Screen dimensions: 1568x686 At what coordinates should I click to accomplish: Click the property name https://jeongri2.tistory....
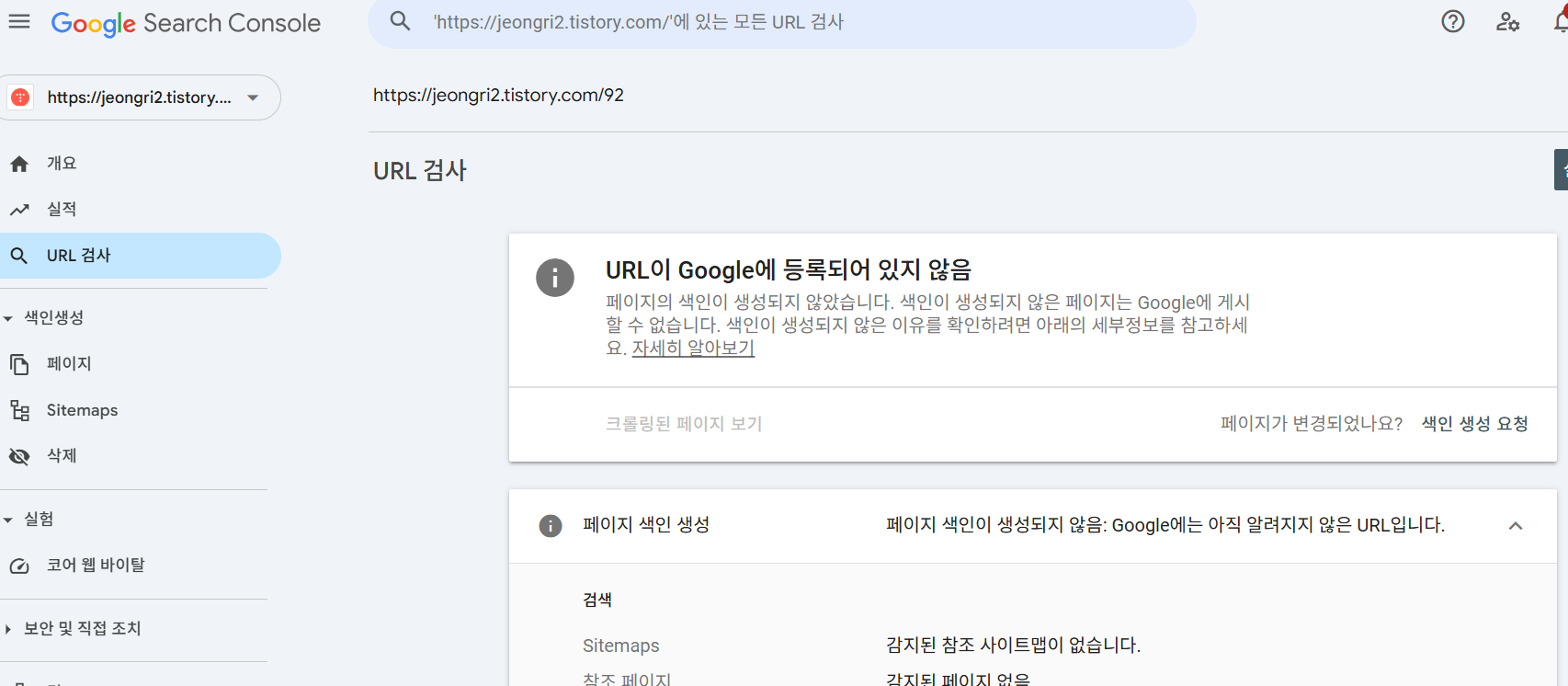coord(140,97)
